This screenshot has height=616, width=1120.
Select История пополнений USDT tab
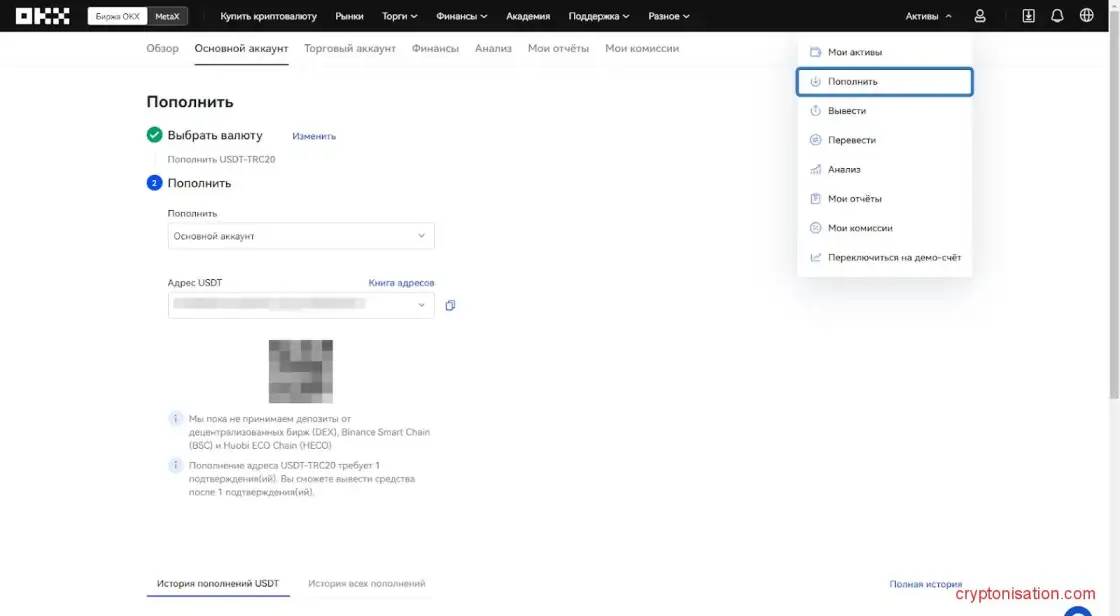pyautogui.click(x=218, y=584)
